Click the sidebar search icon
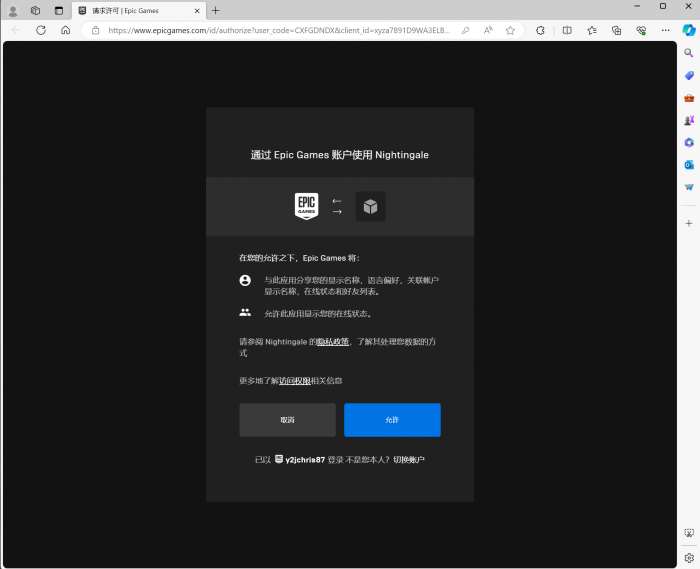Image resolution: width=700 pixels, height=569 pixels. click(x=689, y=53)
